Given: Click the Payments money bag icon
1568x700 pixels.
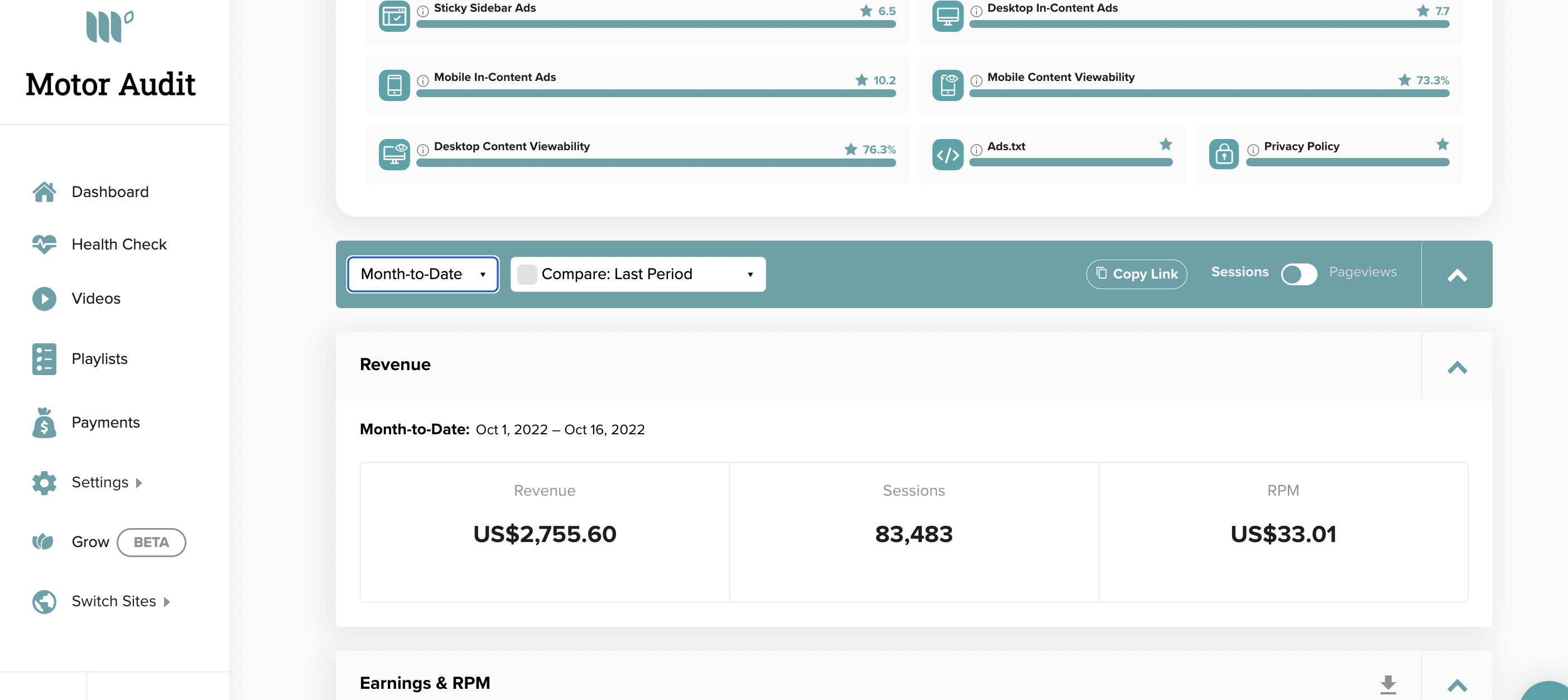Looking at the screenshot, I should 44,423.
